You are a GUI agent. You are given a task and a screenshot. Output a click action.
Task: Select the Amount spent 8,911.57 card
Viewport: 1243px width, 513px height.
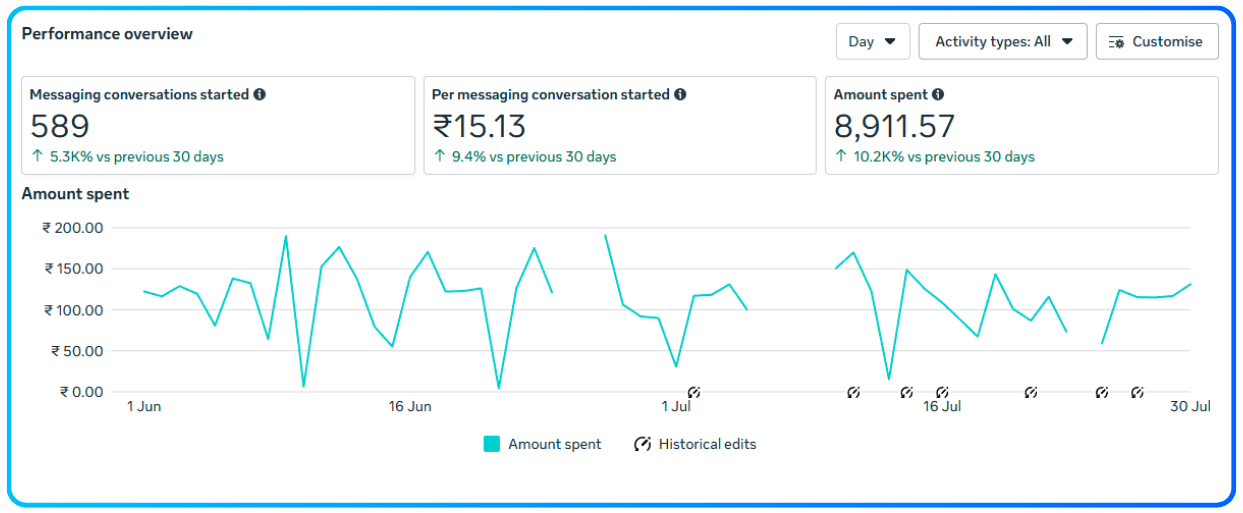point(1021,126)
